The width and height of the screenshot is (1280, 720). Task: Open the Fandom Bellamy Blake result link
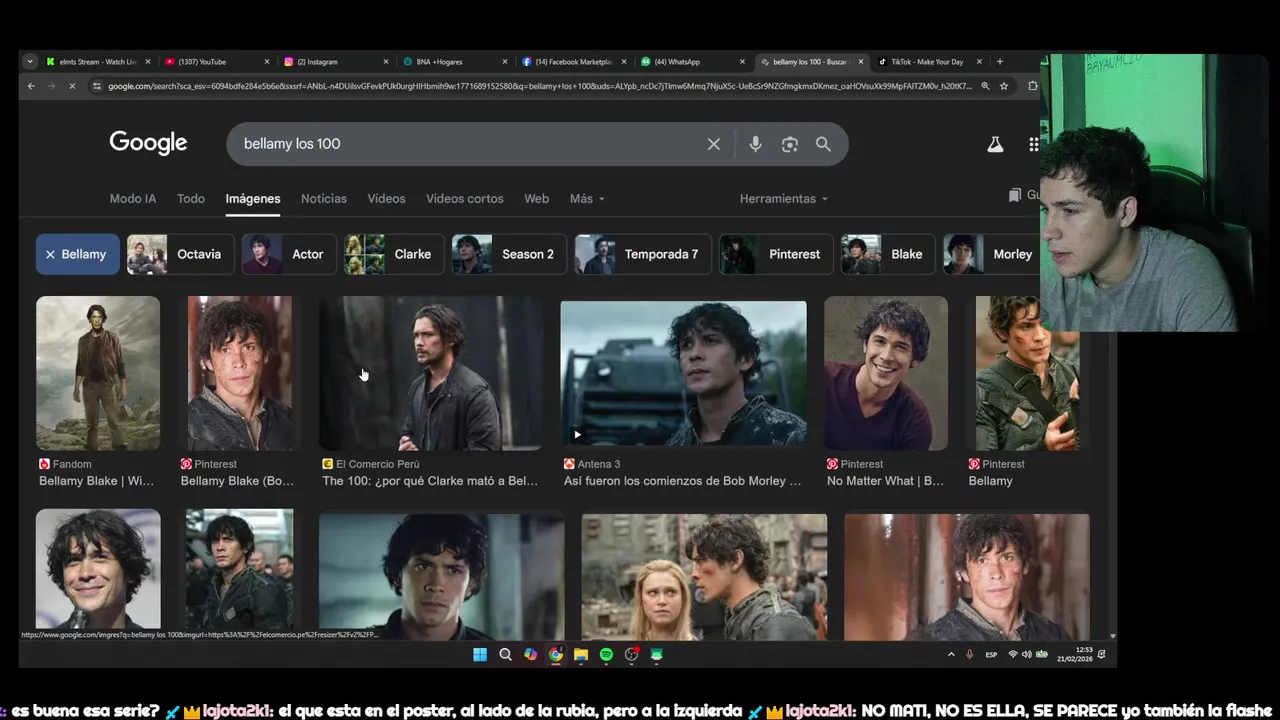[97, 481]
